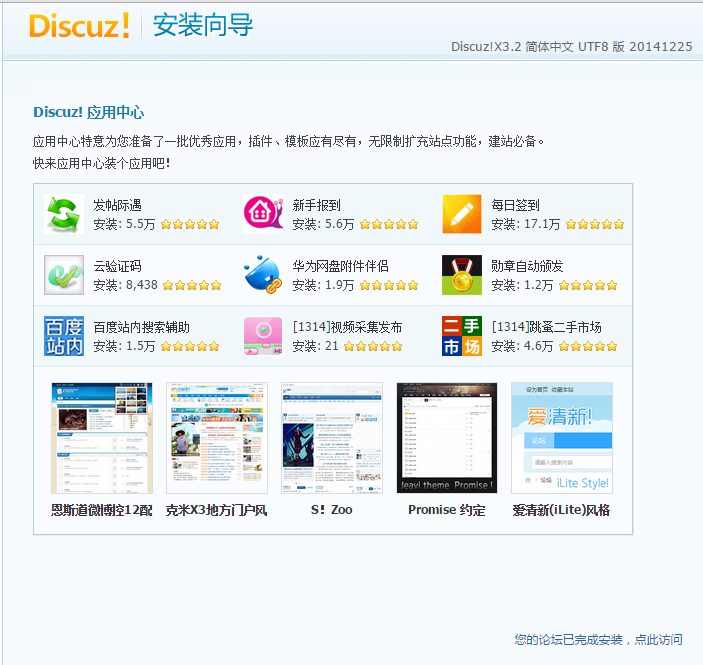
Task: Open the Promise 约定 dark theme thumbnail
Action: coord(446,438)
